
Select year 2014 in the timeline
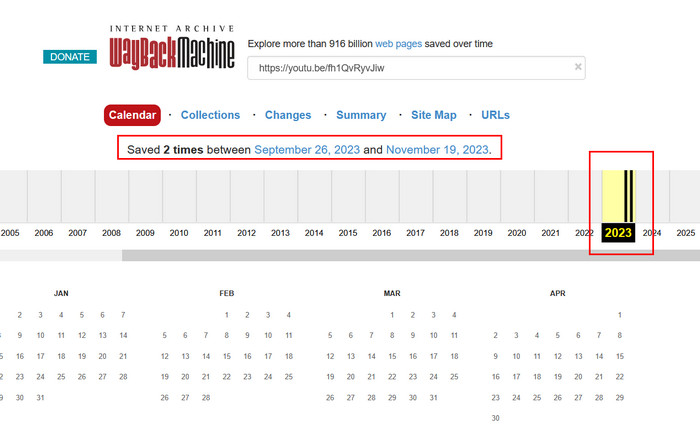coord(314,233)
